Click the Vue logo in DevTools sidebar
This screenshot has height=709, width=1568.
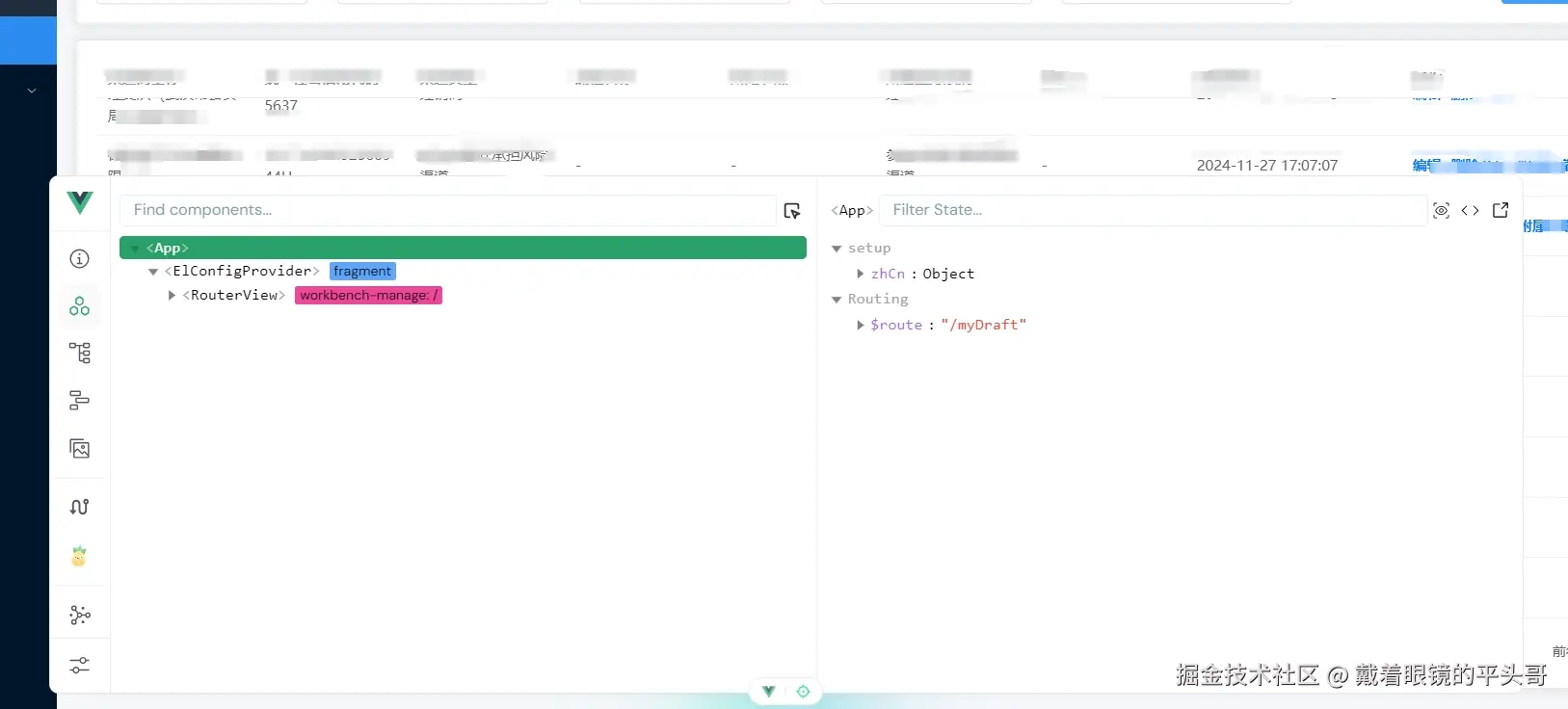coord(80,202)
